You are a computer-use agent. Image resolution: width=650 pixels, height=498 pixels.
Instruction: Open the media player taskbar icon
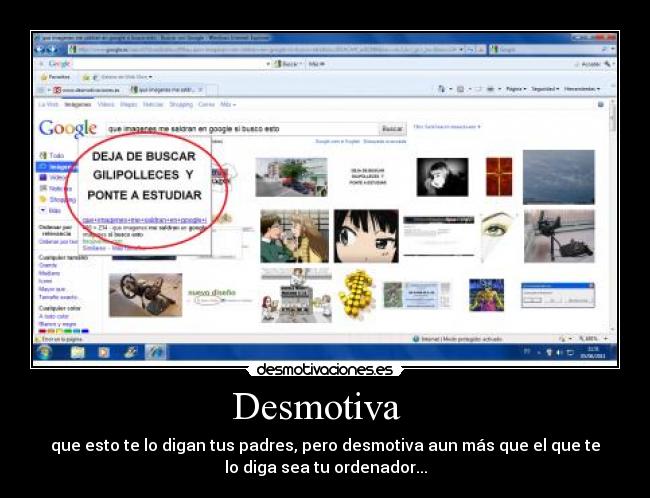[x=104, y=352]
